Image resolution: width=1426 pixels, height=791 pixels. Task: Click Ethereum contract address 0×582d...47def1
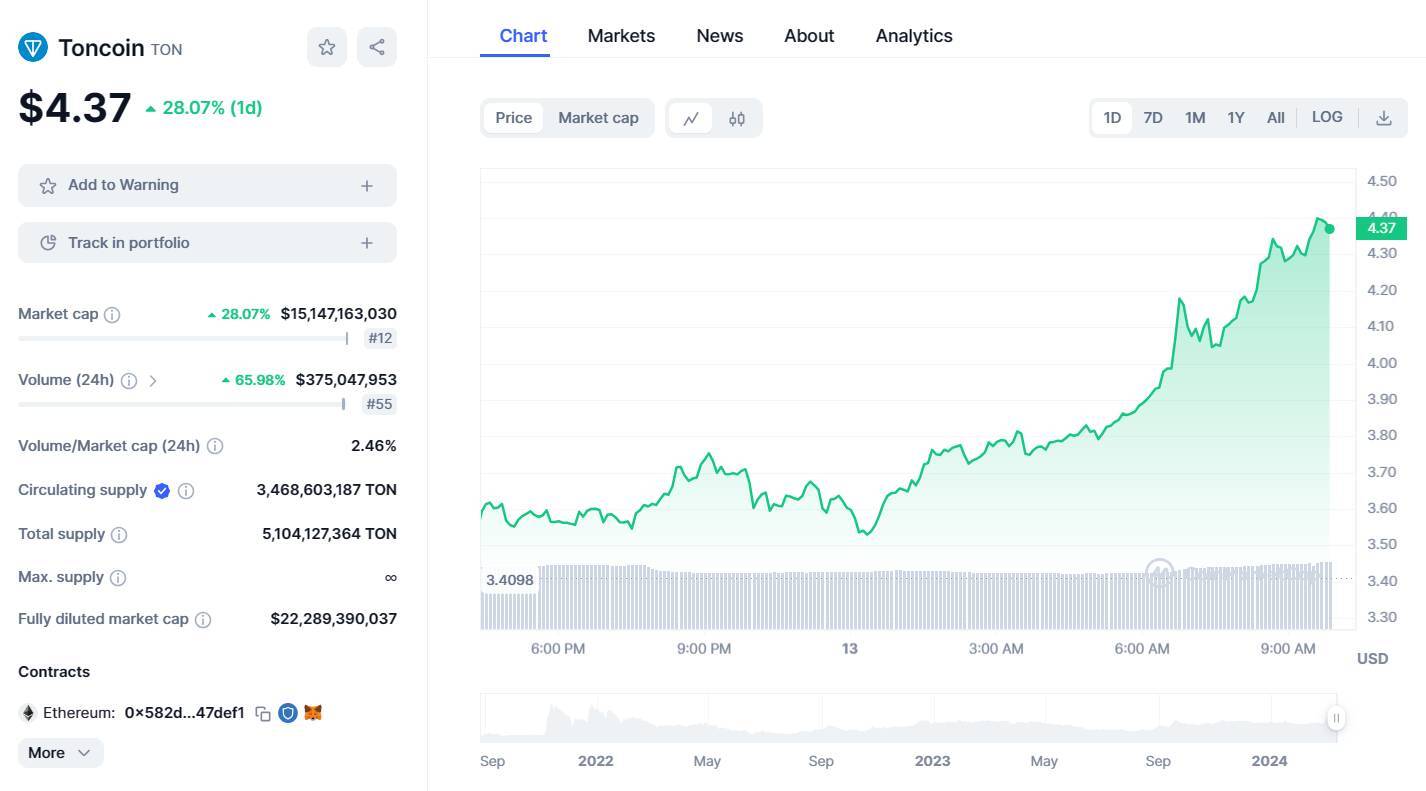(x=185, y=713)
